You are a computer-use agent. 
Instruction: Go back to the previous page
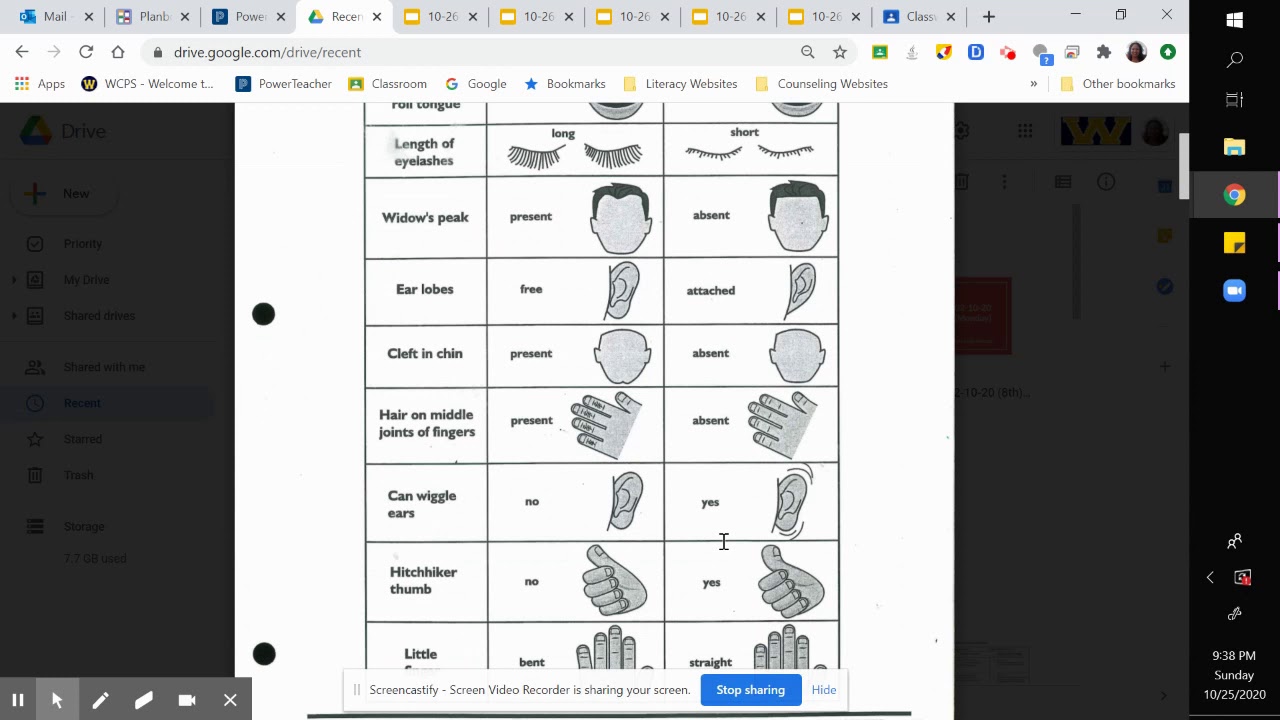point(22,52)
